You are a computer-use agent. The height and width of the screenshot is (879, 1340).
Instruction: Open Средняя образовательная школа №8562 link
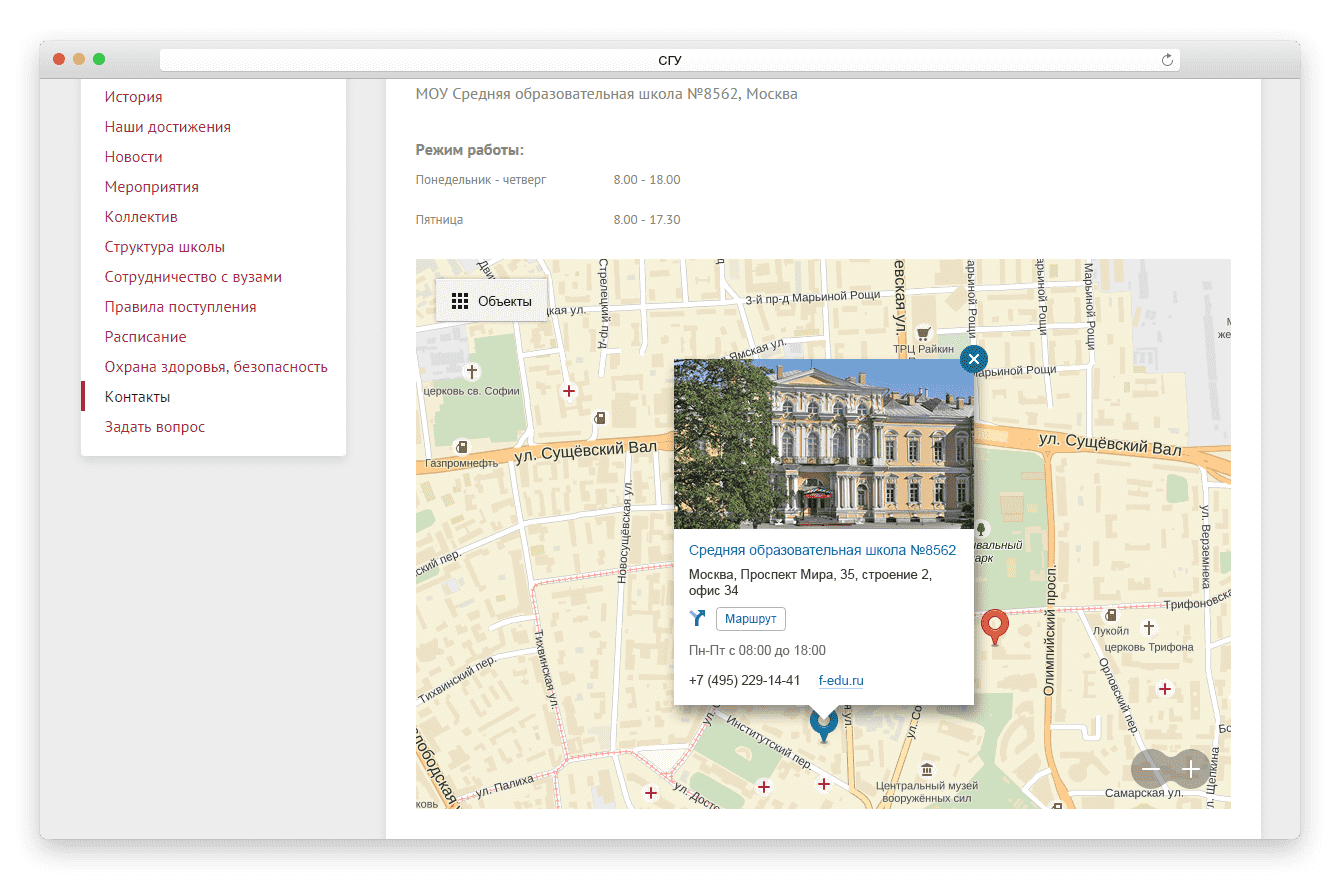point(822,550)
